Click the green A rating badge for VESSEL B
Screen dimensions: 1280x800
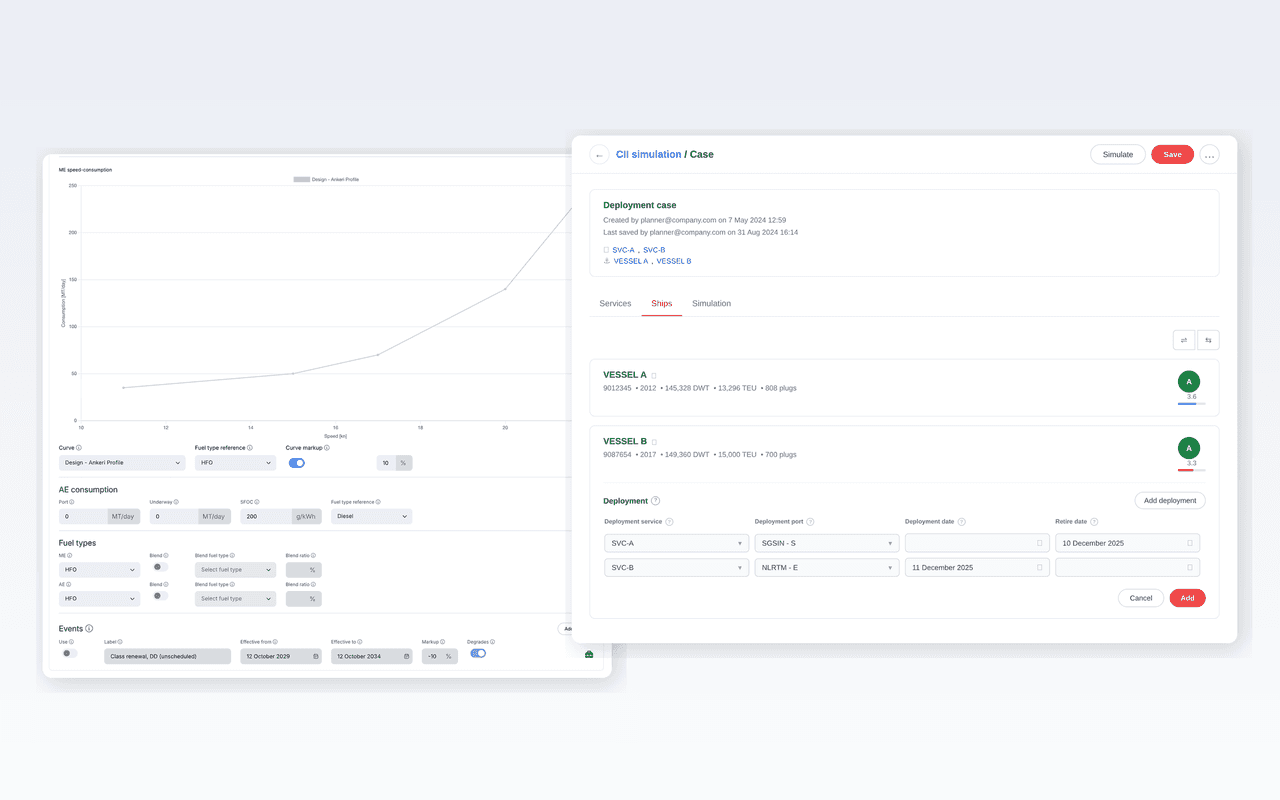(x=1189, y=448)
